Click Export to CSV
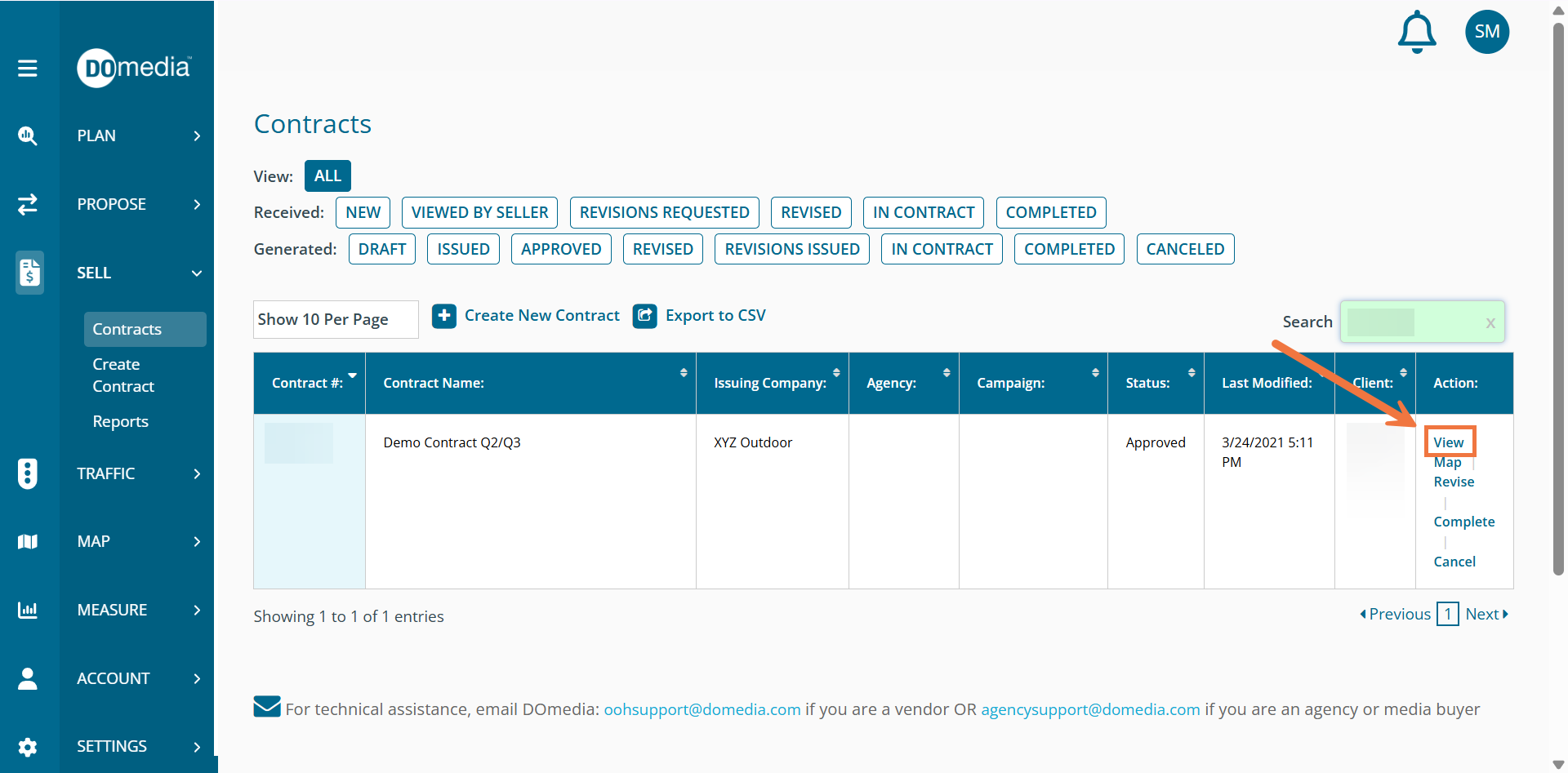This screenshot has height=773, width=1568. 715,316
